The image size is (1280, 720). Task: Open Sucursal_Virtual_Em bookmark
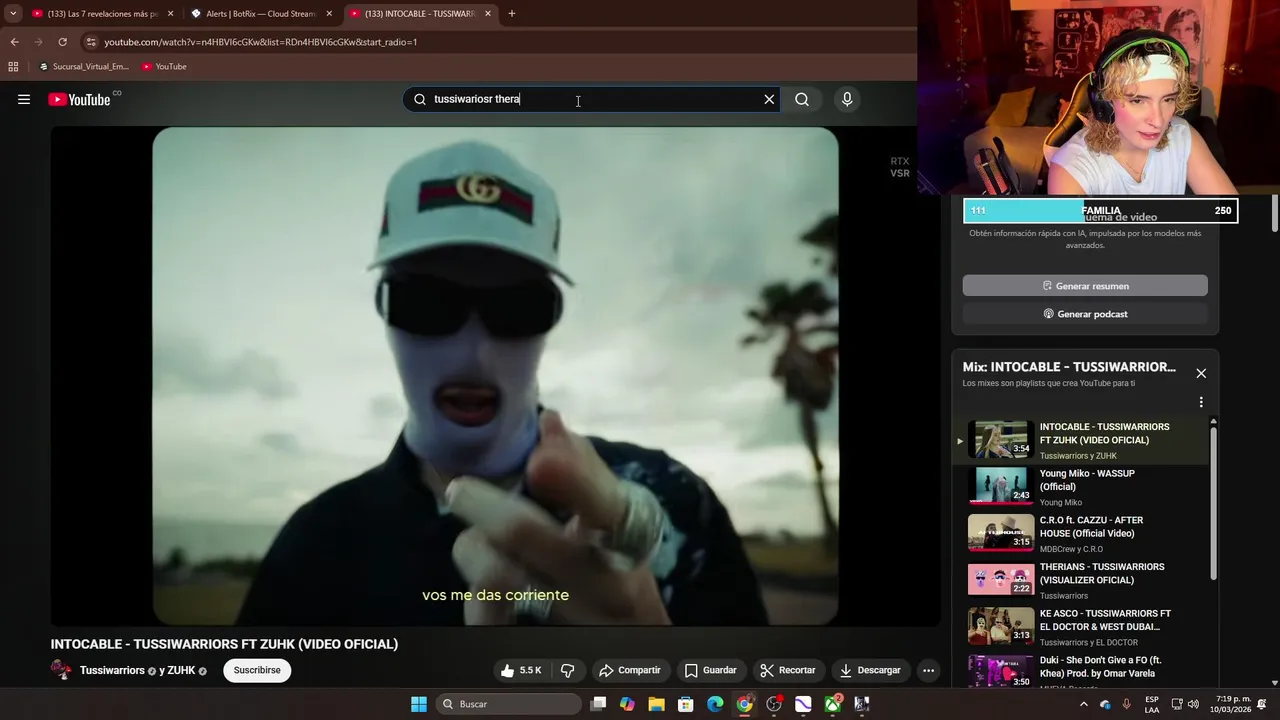pos(84,67)
